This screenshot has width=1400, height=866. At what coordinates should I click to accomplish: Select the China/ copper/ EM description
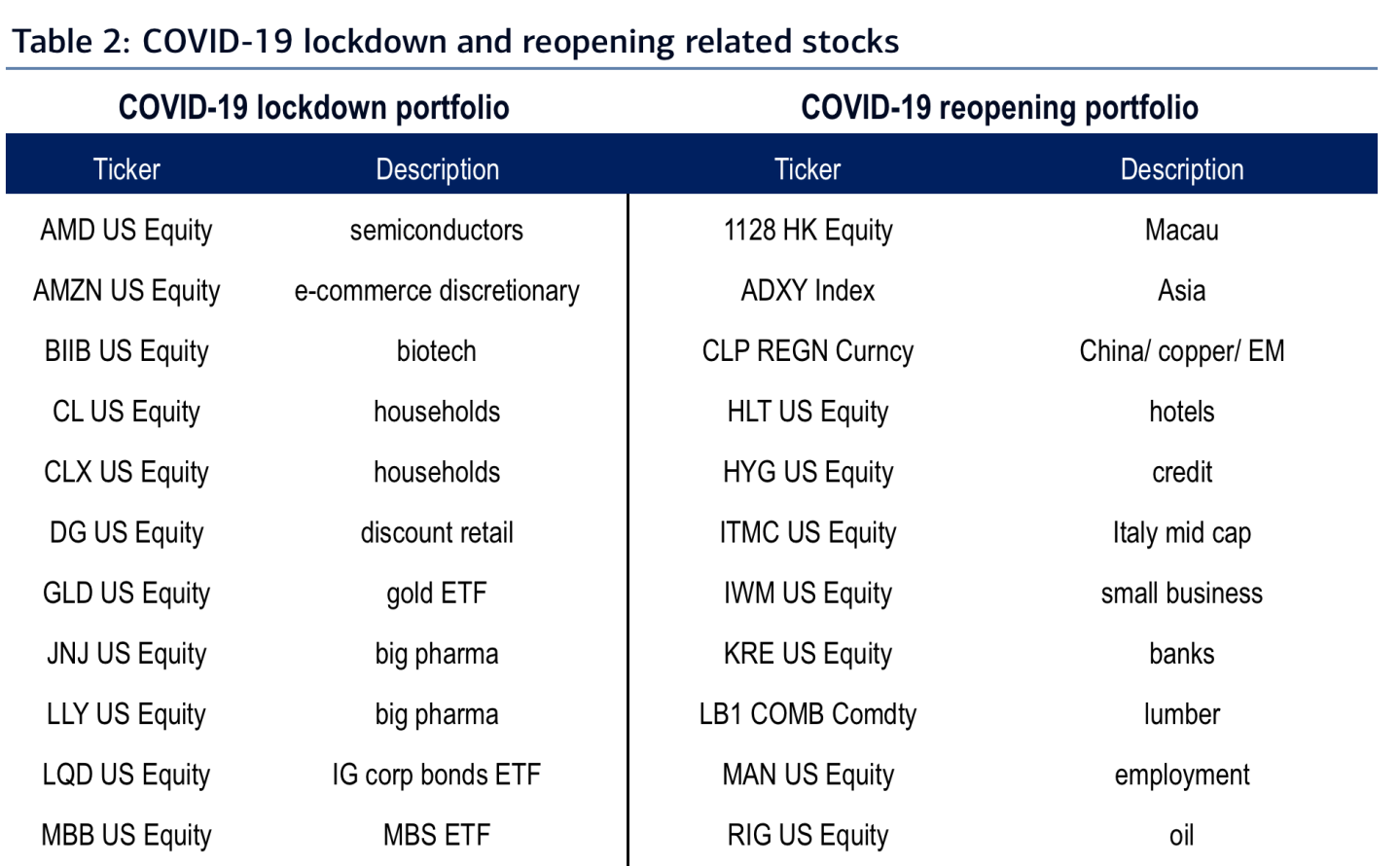click(1182, 351)
